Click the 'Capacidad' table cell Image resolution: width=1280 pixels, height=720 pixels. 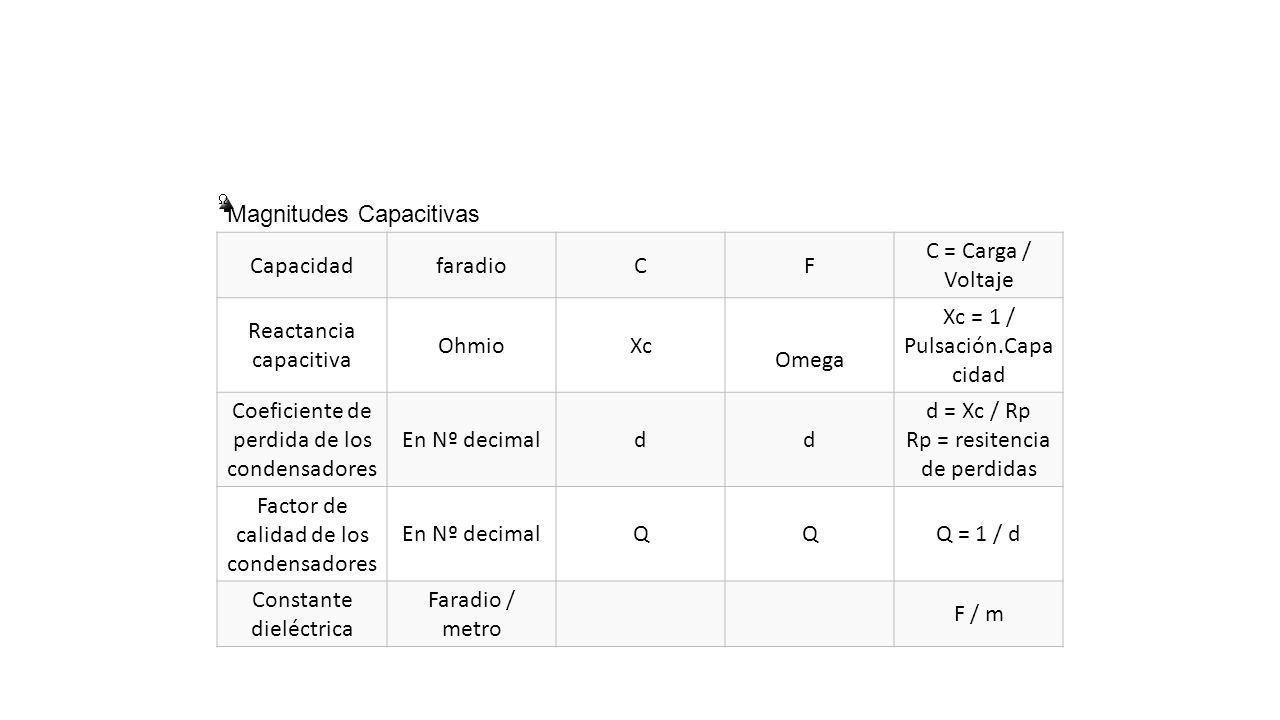click(x=302, y=265)
